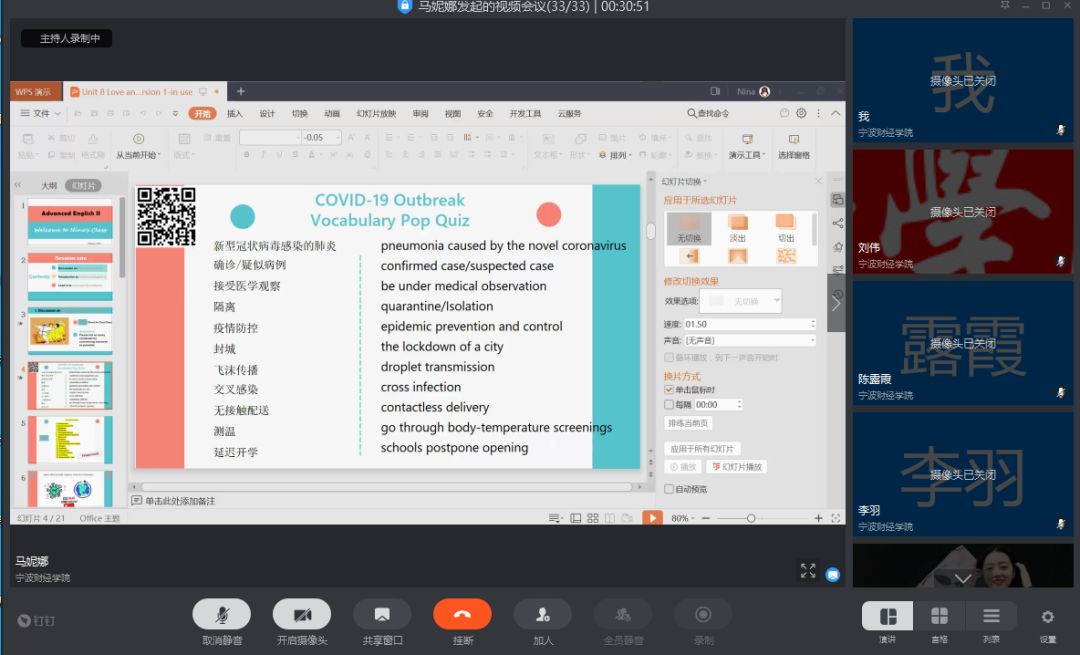This screenshot has width=1080, height=655.
Task: Enable the 每隔 timed advance checkbox
Action: [x=669, y=405]
